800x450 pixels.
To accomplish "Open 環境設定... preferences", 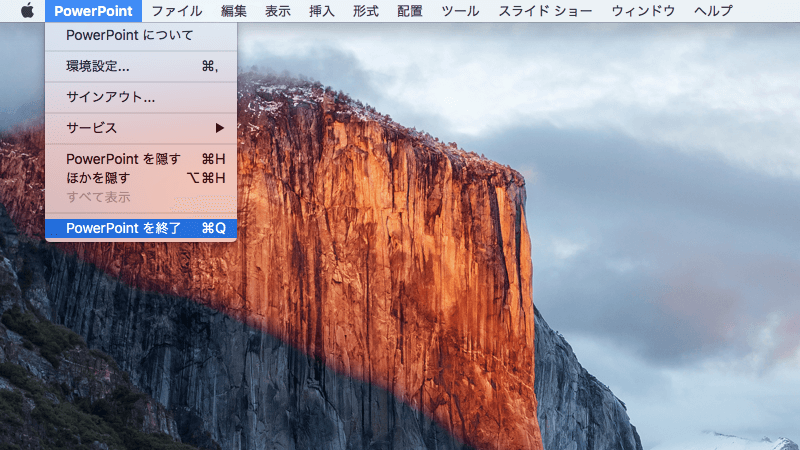I will click(141, 66).
